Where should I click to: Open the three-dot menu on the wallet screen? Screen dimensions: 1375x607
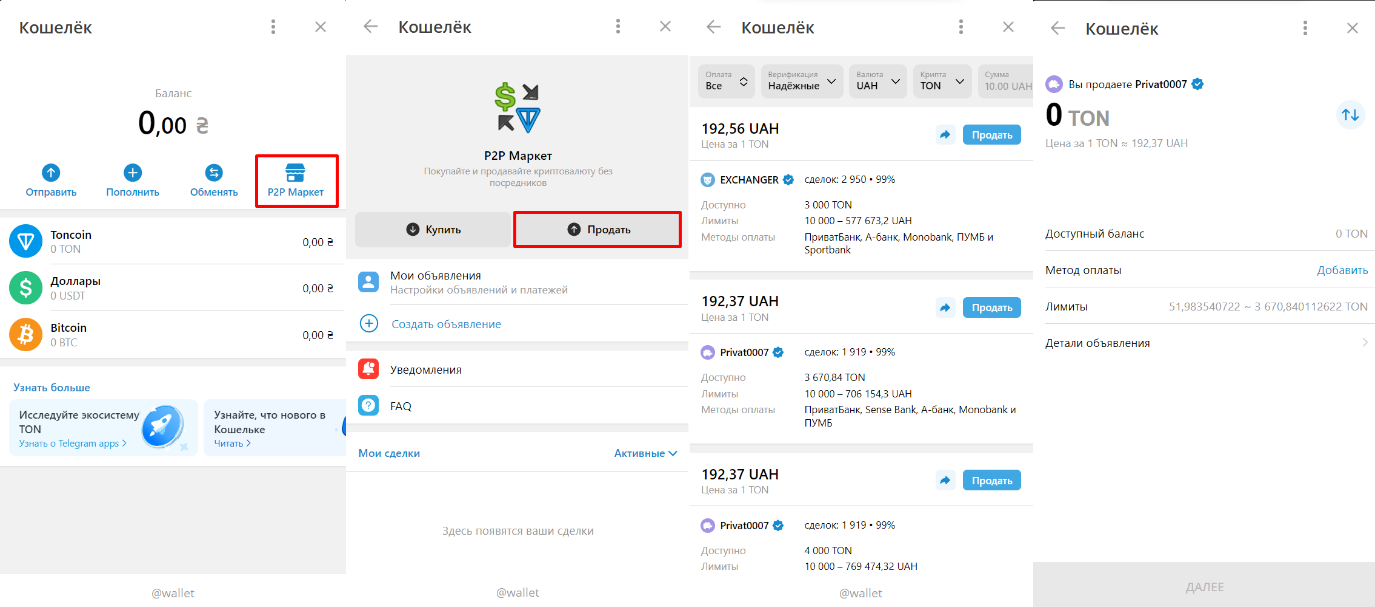(273, 27)
